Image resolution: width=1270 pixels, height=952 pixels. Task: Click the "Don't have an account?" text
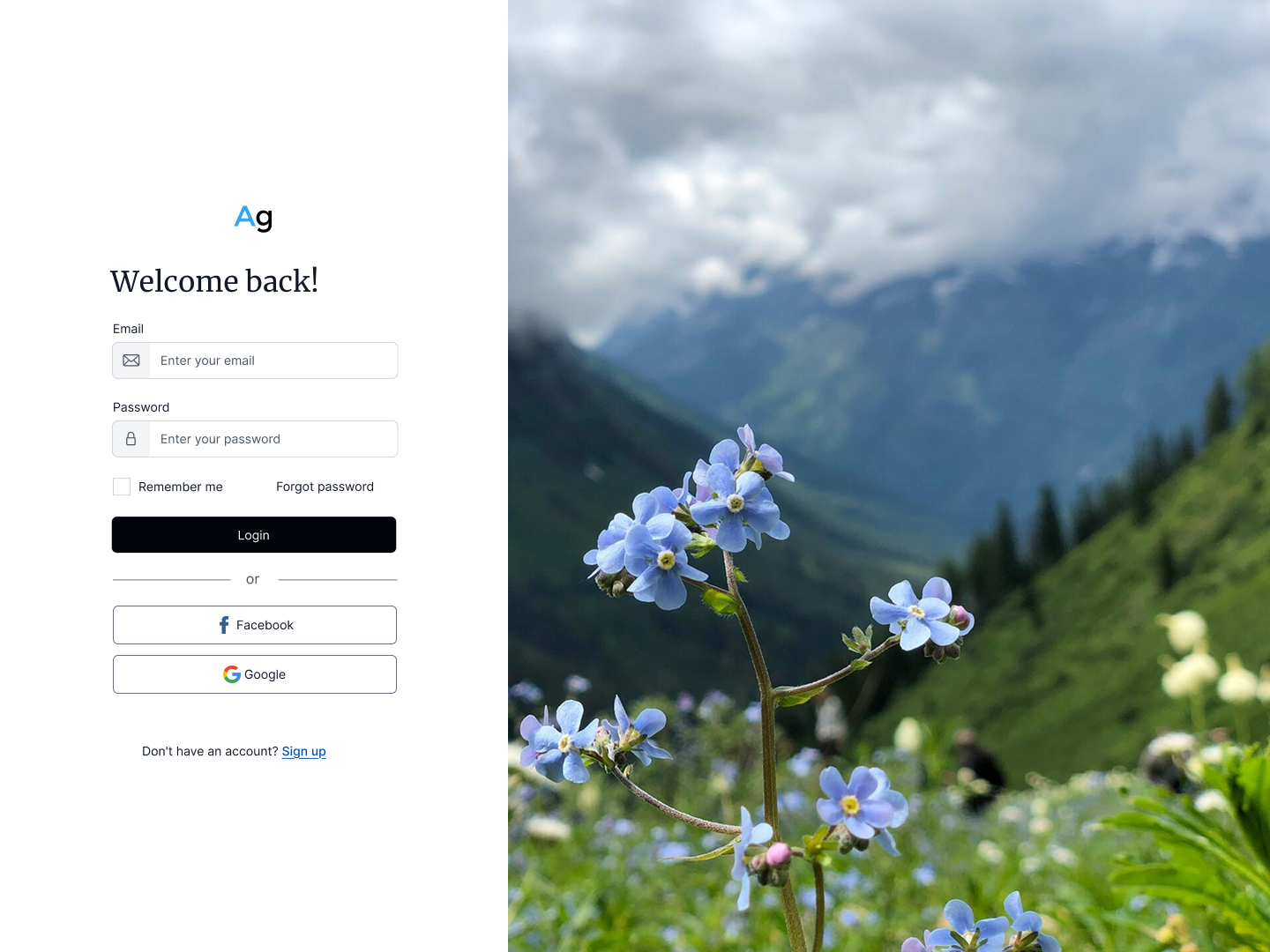point(210,751)
